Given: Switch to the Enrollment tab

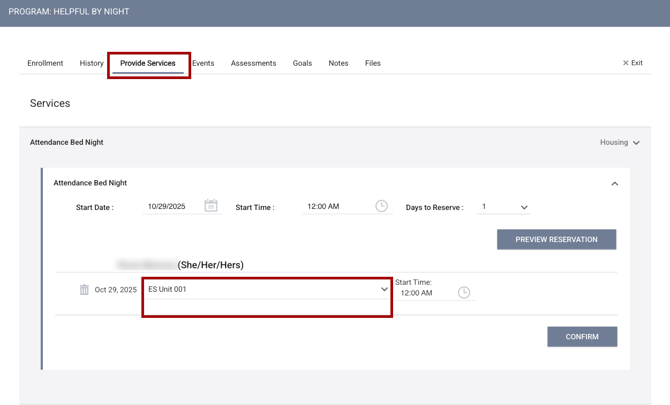Looking at the screenshot, I should pos(45,63).
